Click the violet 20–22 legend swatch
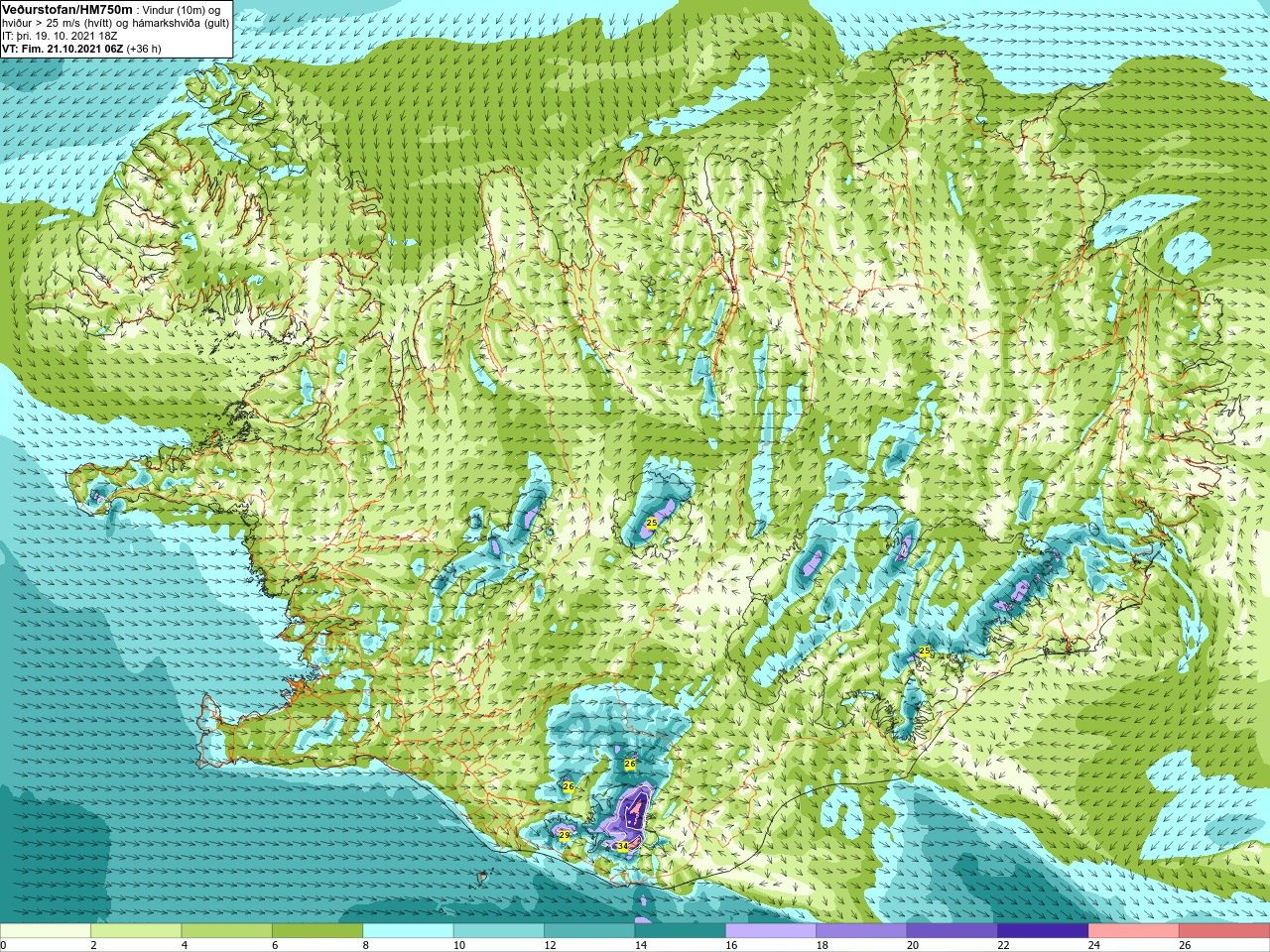 coord(952,932)
